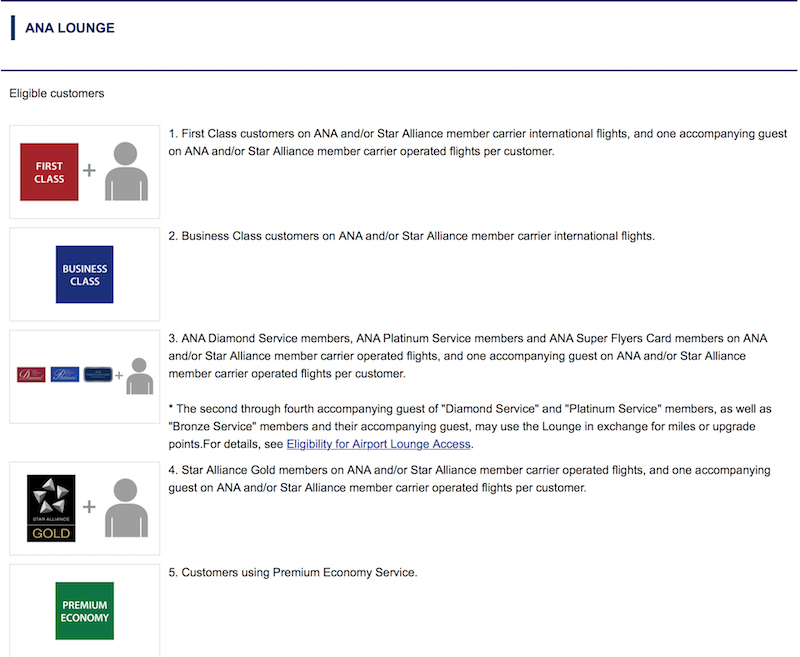Click the ANA Diamond Service card icon
The image size is (800, 657).
31,374
